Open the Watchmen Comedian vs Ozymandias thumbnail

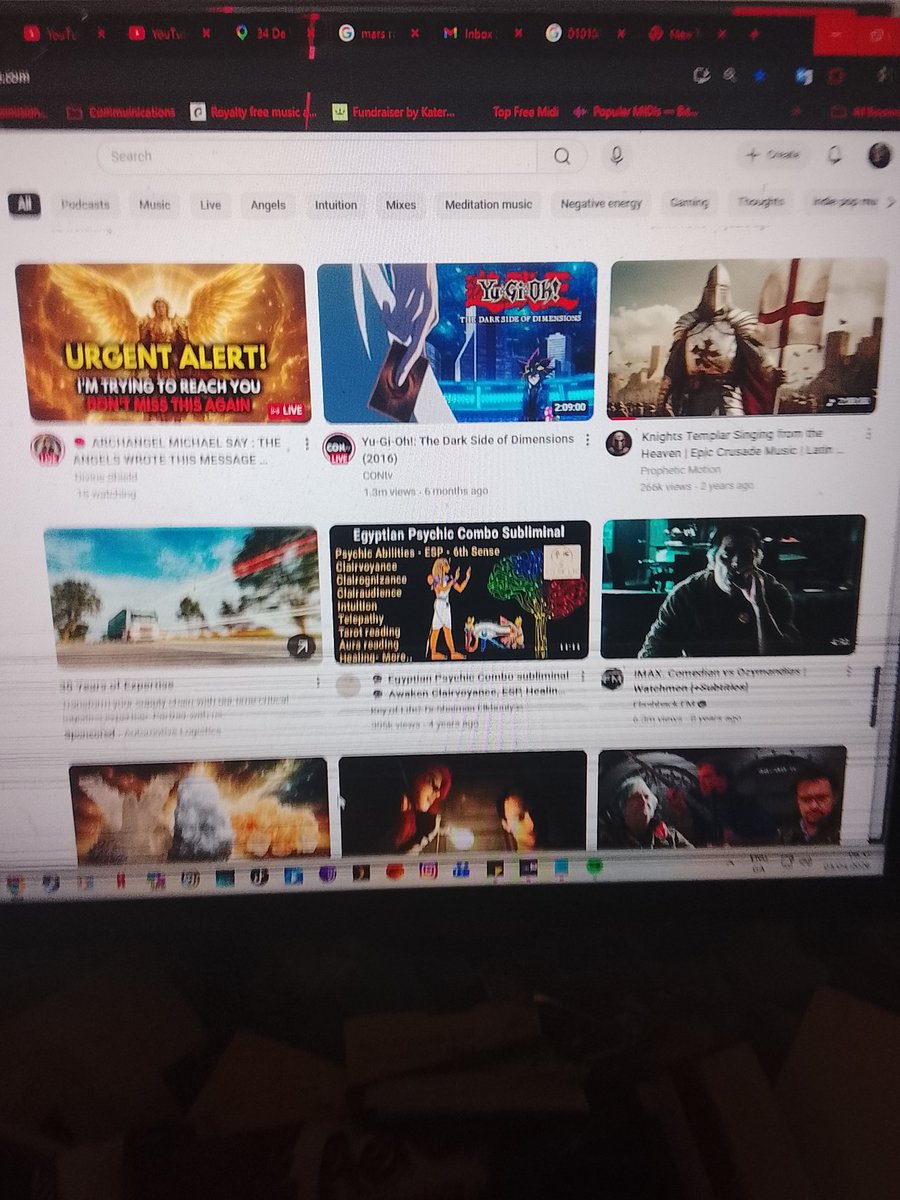pos(733,586)
